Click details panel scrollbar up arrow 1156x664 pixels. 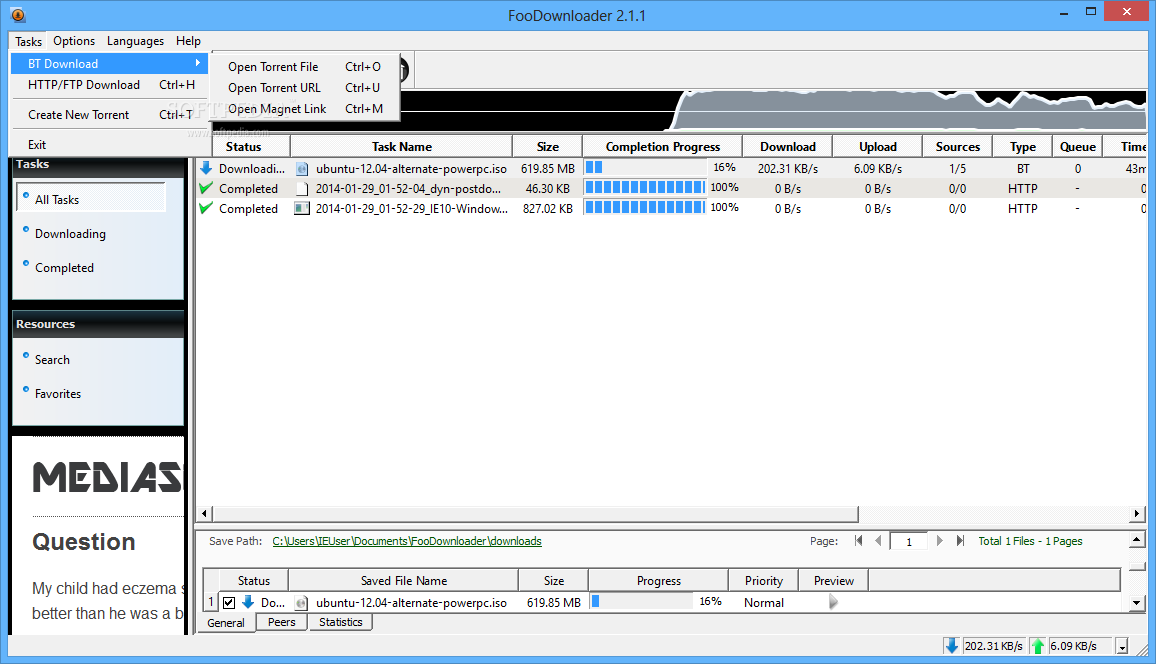pos(1136,541)
